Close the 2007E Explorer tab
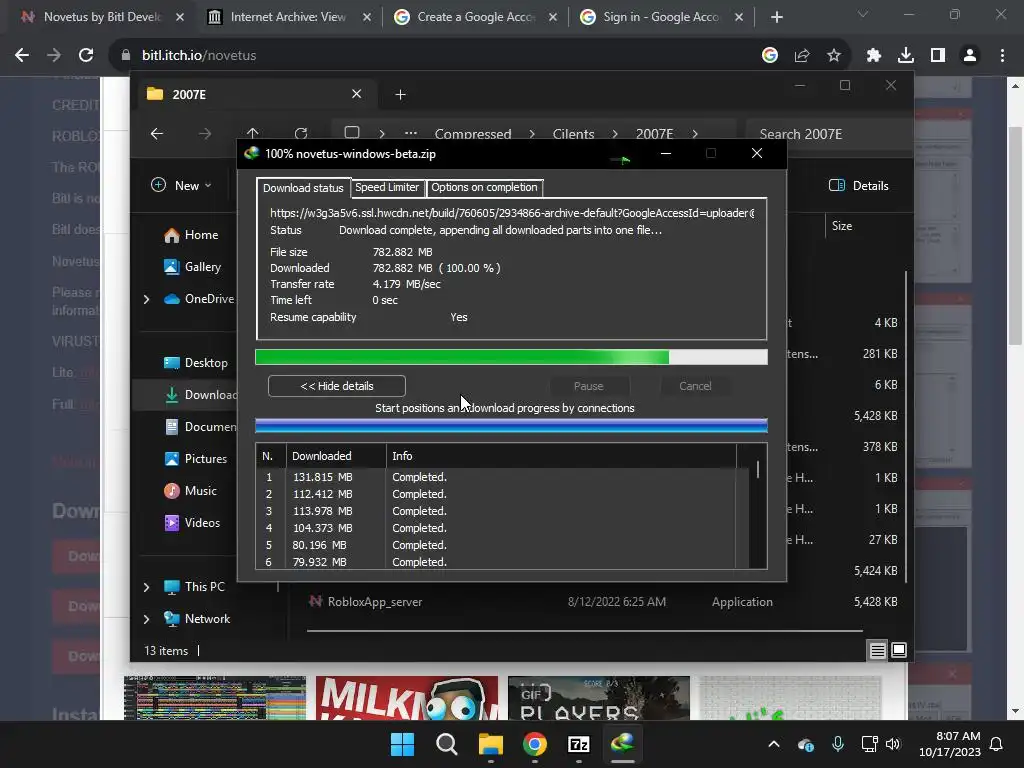Screen dimensions: 1024x768 click(357, 94)
